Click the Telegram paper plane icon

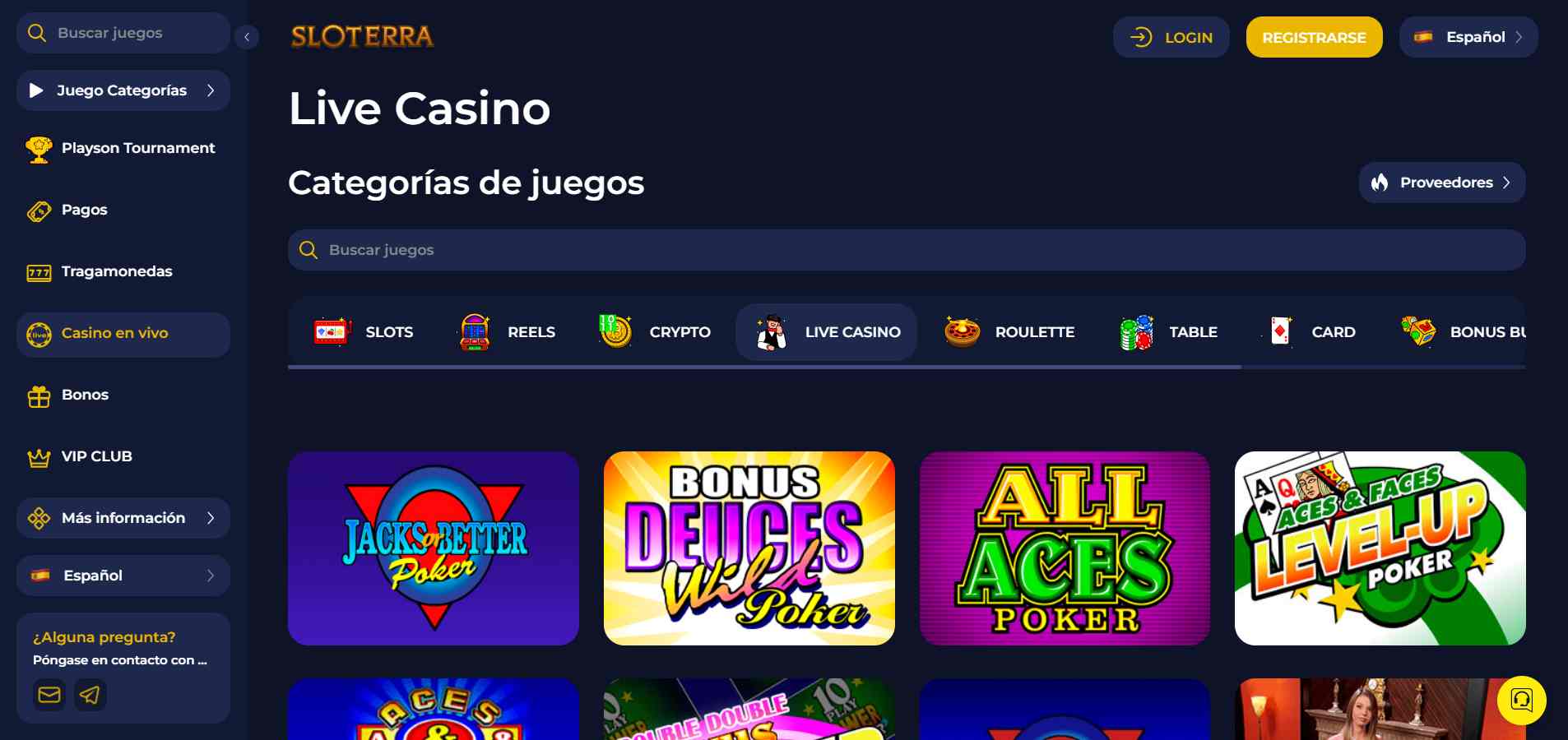tap(90, 695)
